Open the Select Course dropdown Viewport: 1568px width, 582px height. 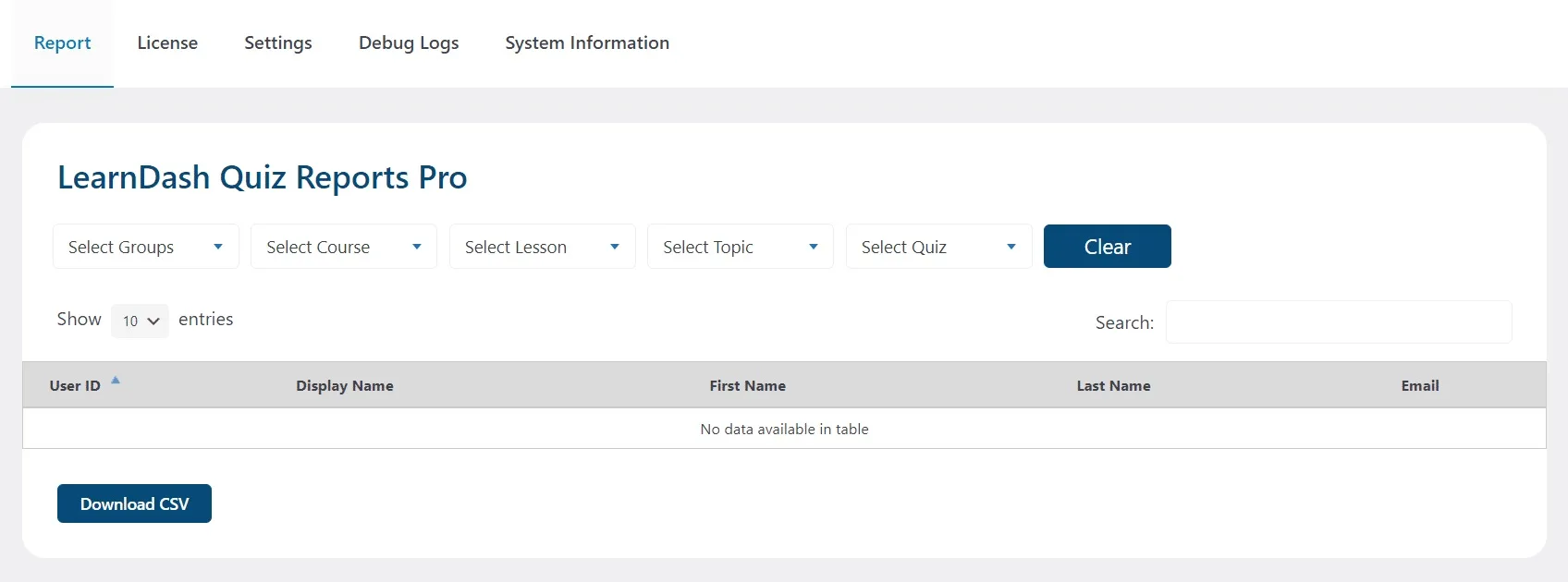(344, 247)
